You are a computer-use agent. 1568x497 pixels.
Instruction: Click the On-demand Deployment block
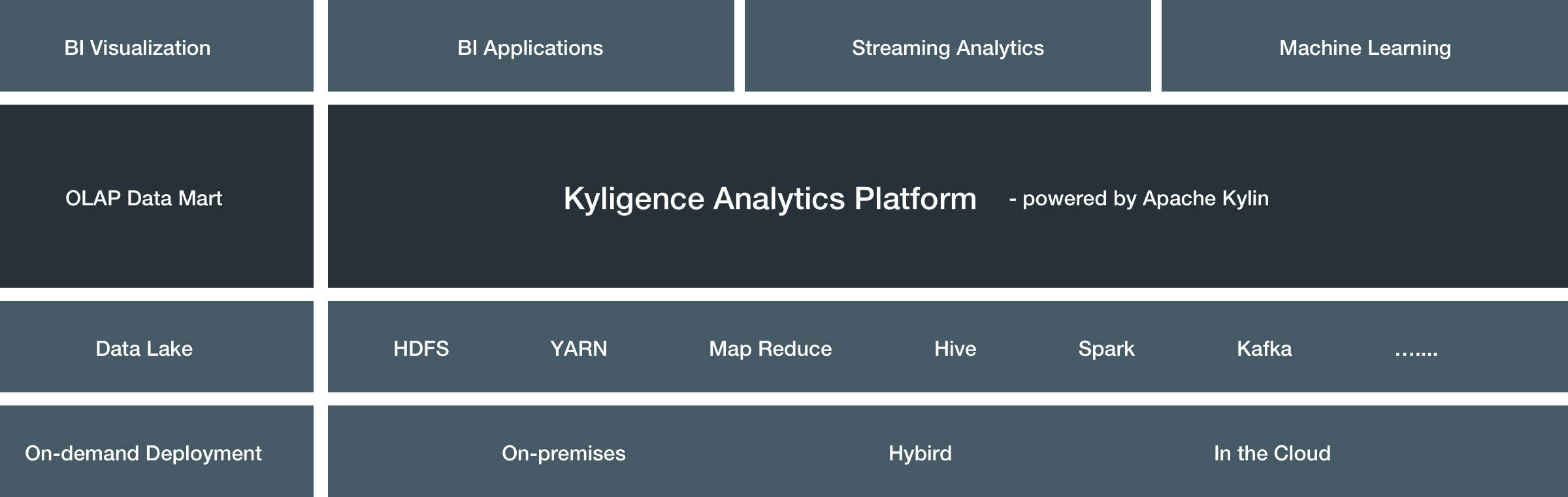pos(157,451)
